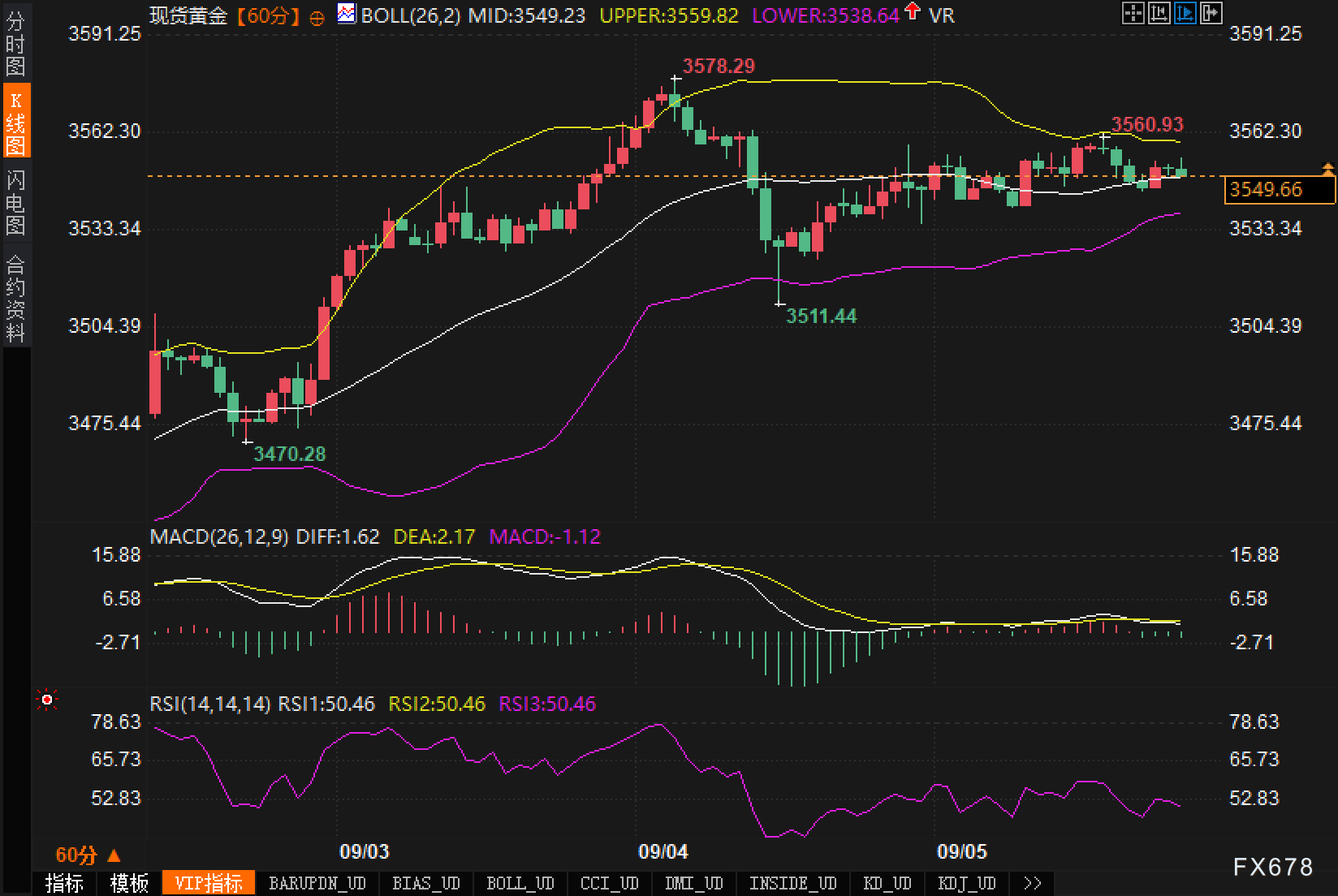Click the chart measurement tool icon
Screen dimensions: 1338x896
[1159, 13]
